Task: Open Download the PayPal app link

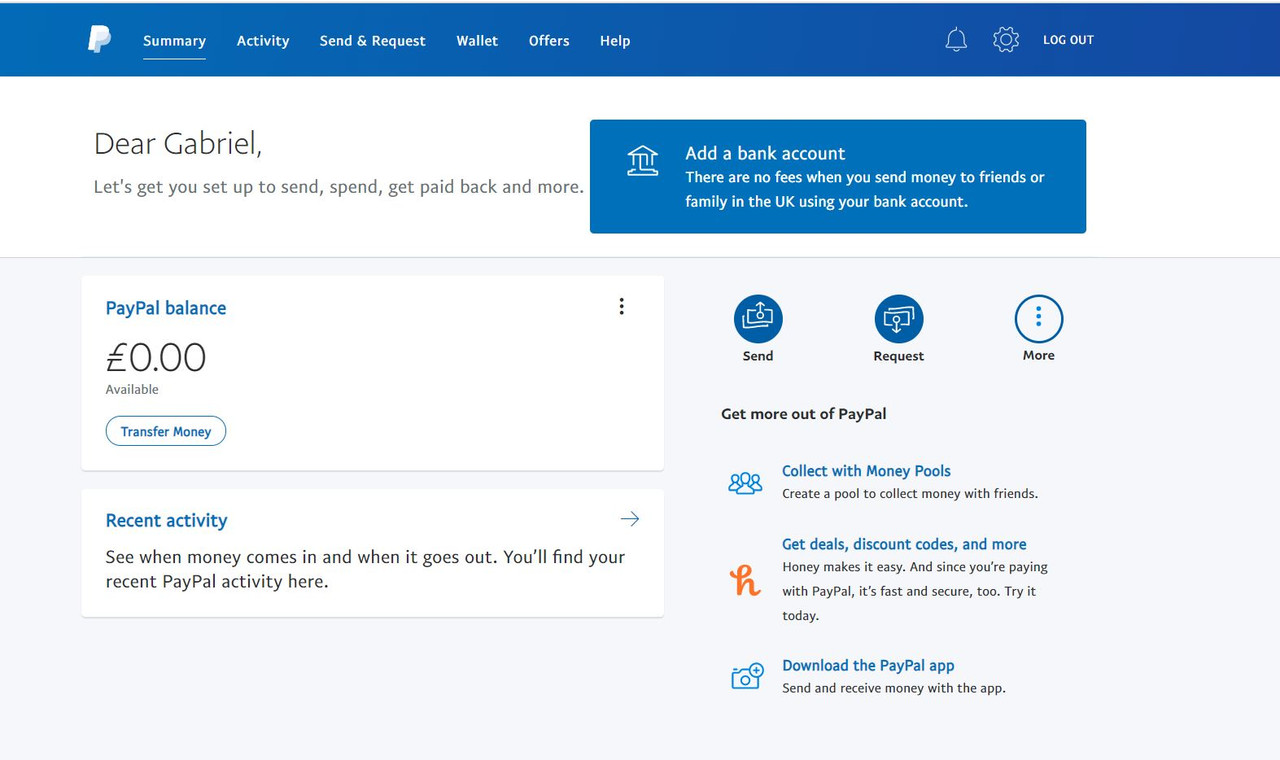Action: tap(868, 665)
